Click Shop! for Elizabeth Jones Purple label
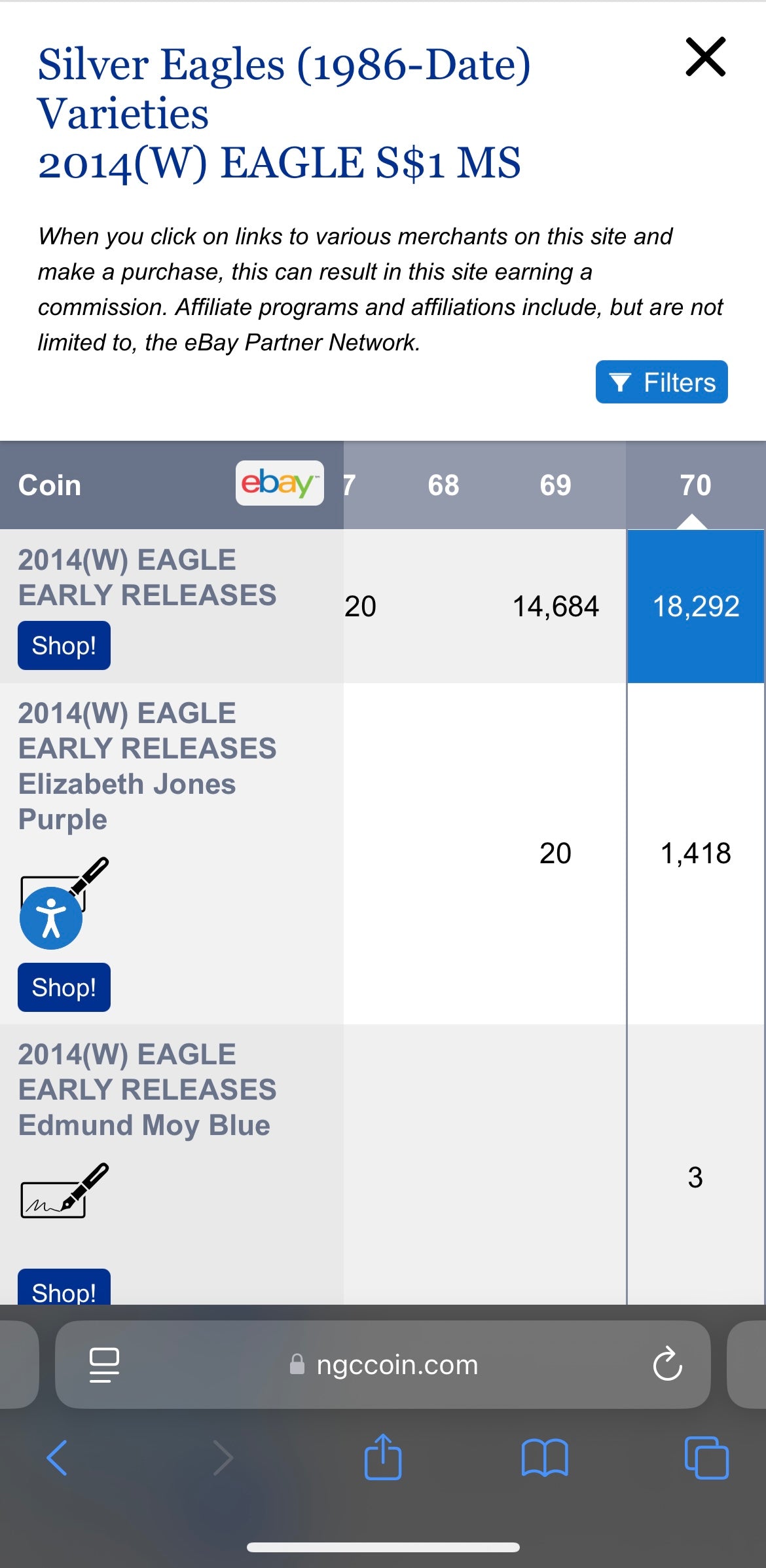 [64, 988]
